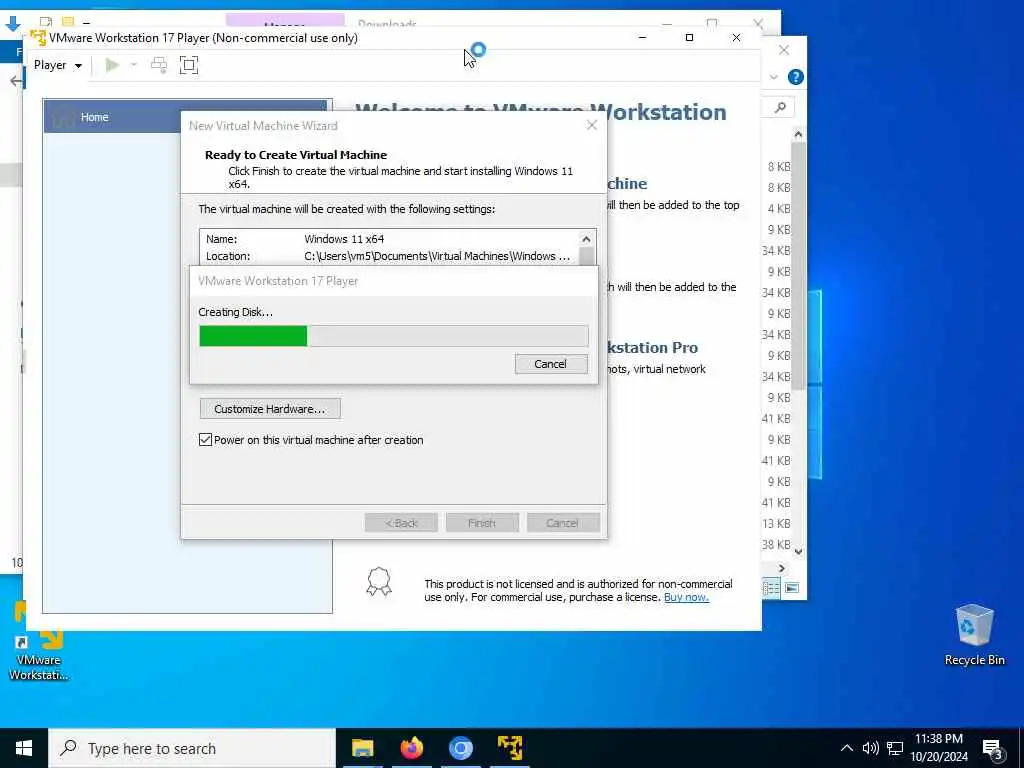Click back arrow in File Explorer window
Image resolution: width=1024 pixels, height=768 pixels.
[16, 81]
